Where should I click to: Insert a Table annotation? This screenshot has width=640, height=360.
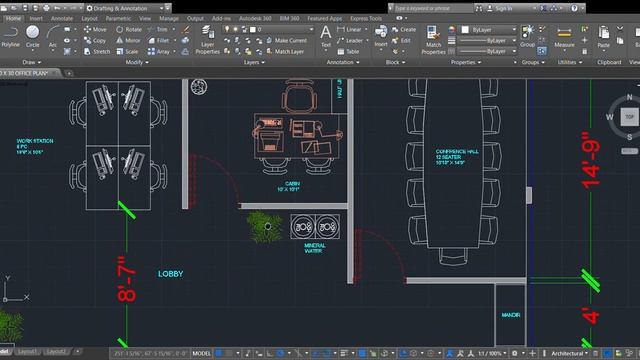coord(348,51)
